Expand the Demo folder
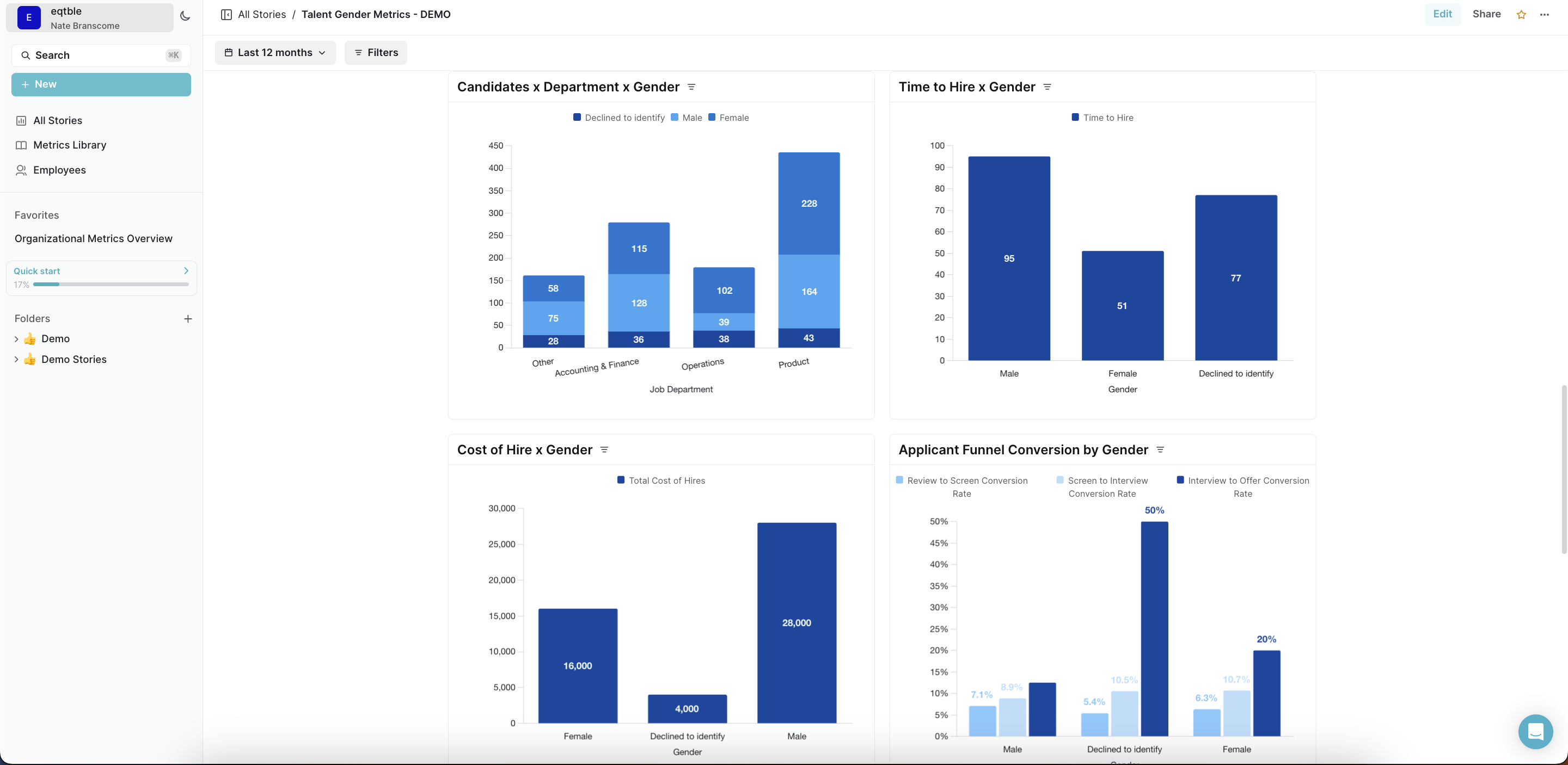 click(x=16, y=339)
